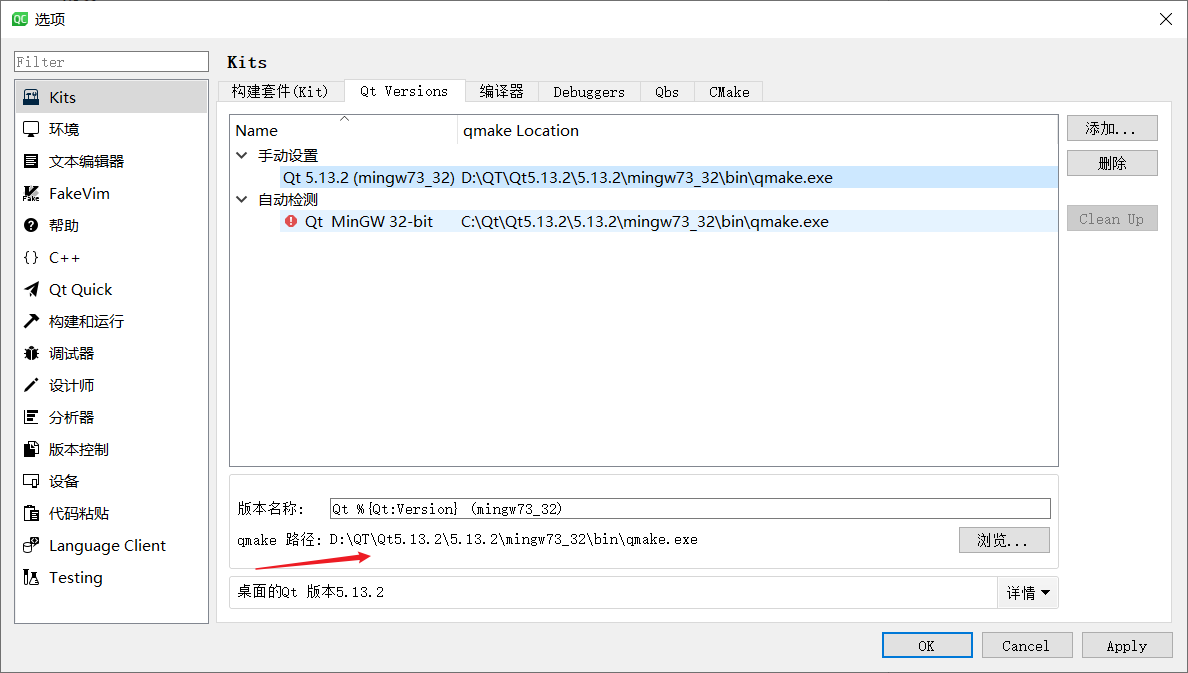Switch to the Qt Versions tab
Image resolution: width=1188 pixels, height=673 pixels.
404,91
